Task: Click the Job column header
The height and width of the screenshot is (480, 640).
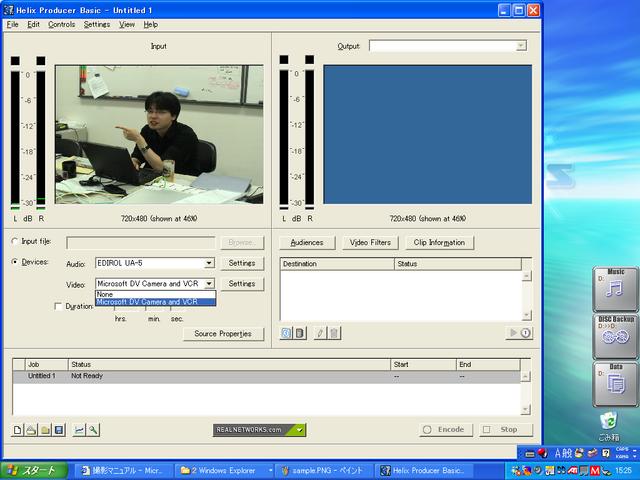Action: [47, 364]
